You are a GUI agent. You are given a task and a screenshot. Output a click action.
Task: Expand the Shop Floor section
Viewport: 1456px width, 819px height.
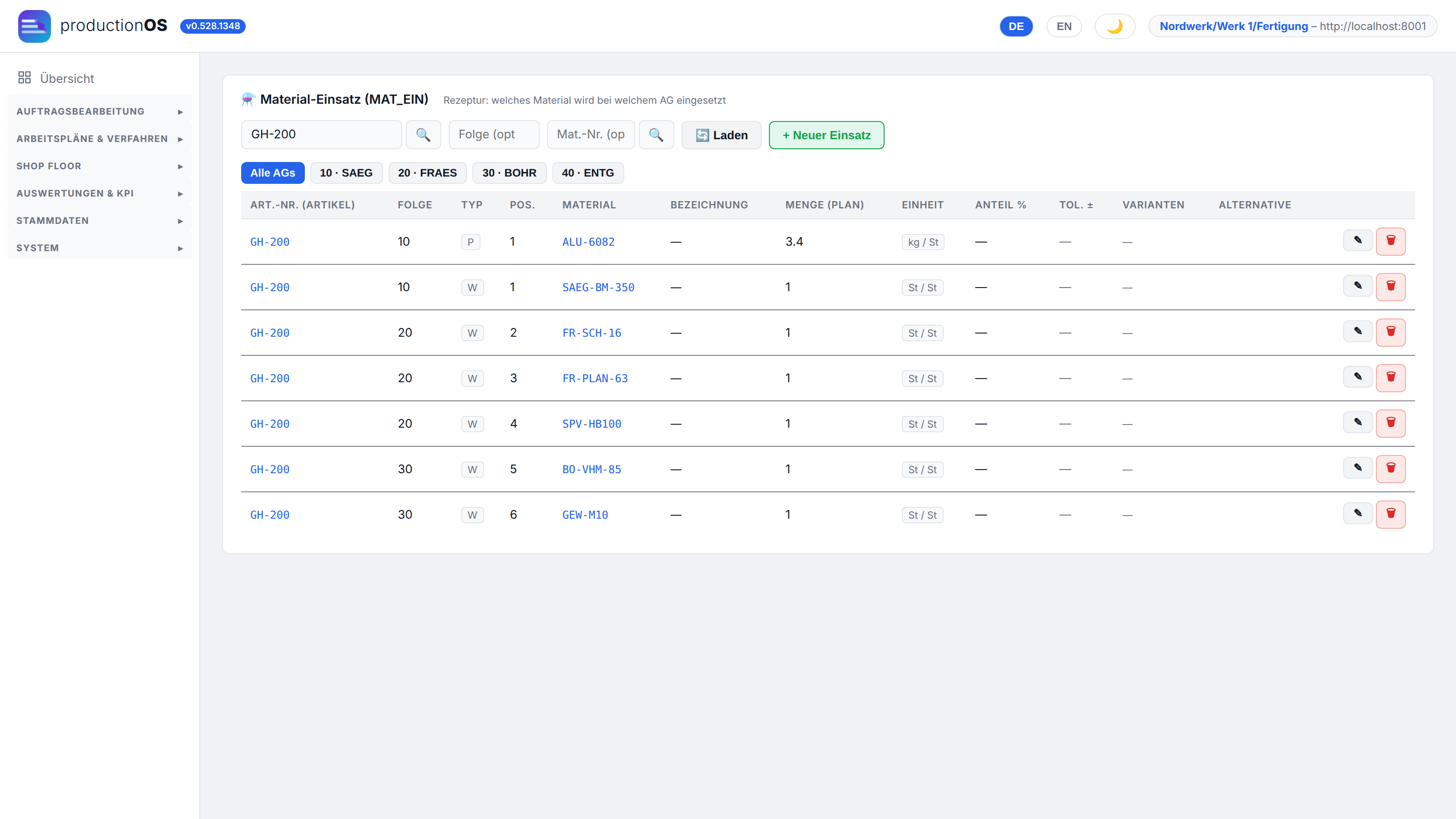click(100, 166)
